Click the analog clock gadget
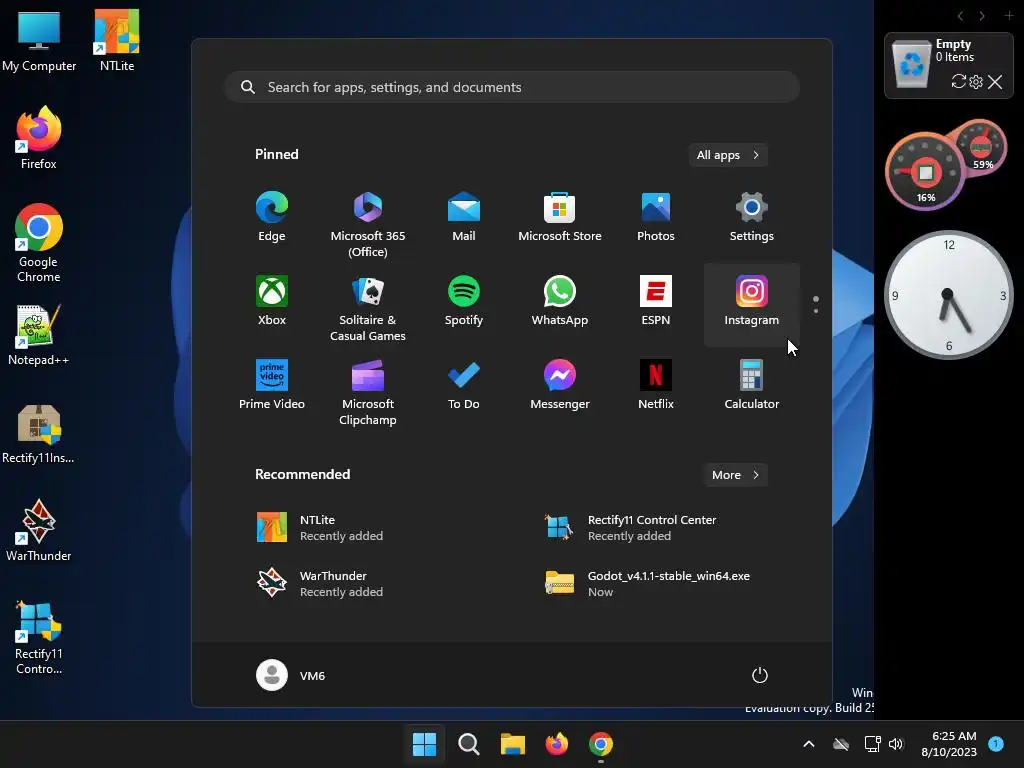 click(x=949, y=295)
